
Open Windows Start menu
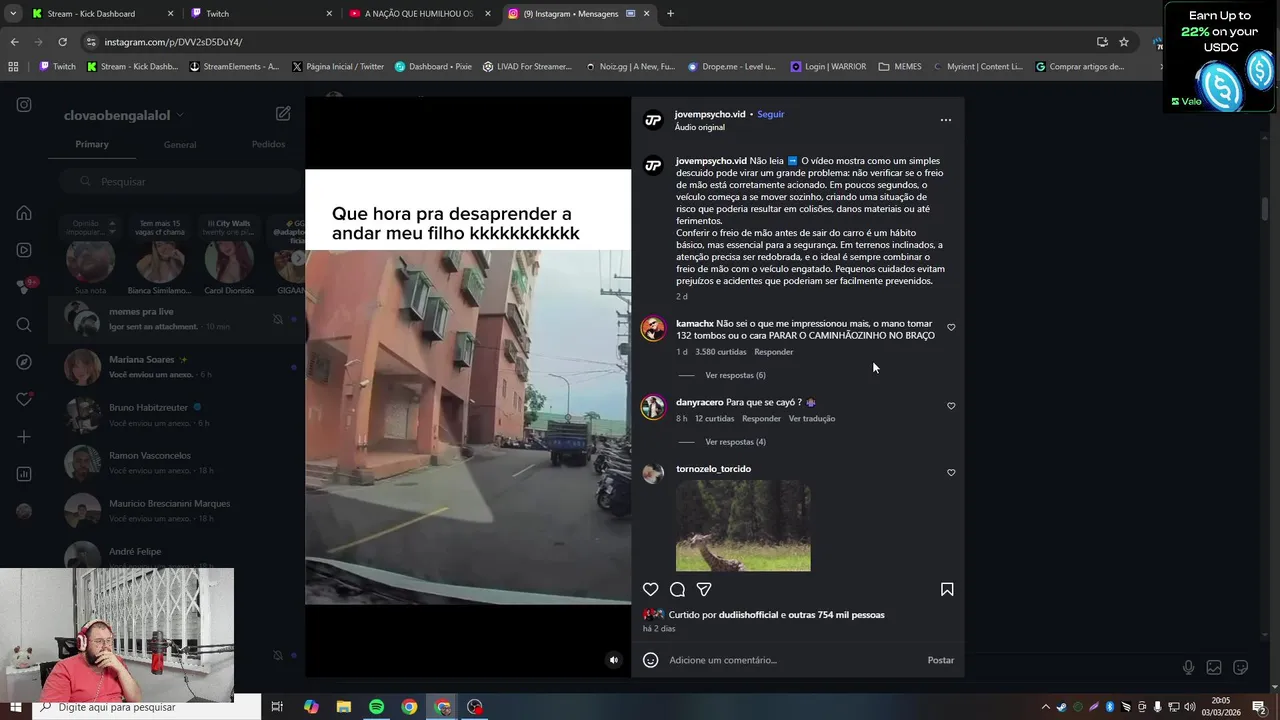(x=16, y=707)
